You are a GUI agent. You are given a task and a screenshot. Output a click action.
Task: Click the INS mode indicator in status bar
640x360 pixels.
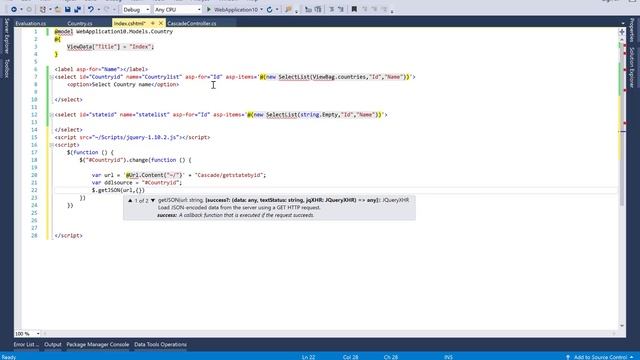coord(448,357)
